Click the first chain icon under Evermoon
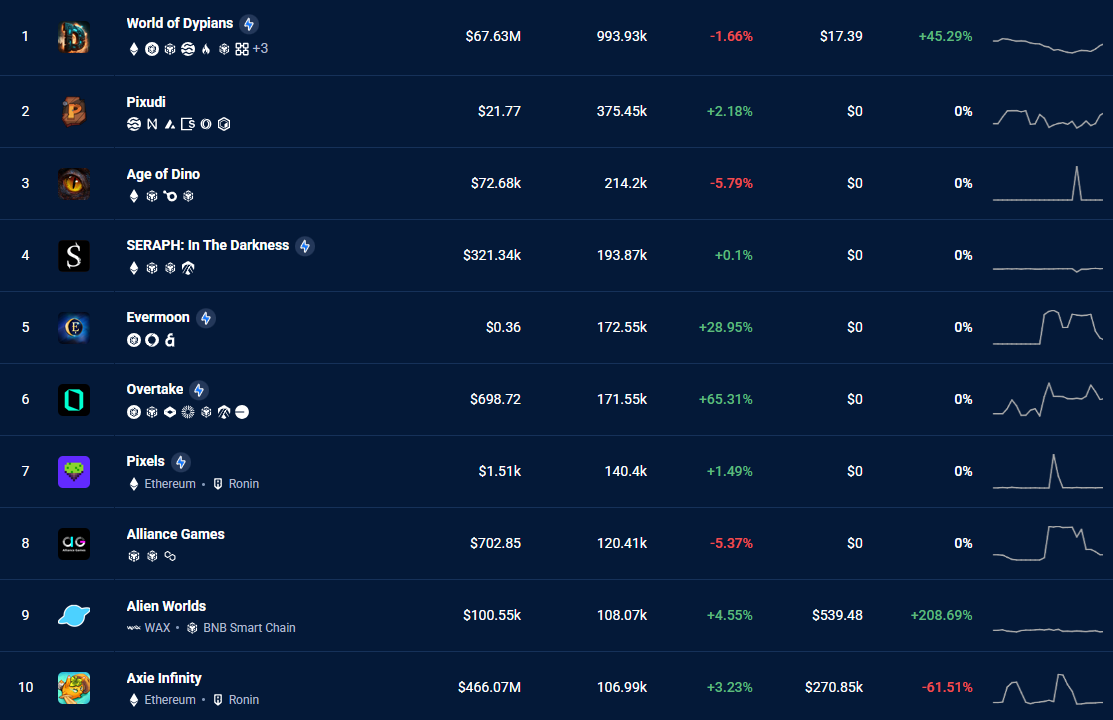The image size is (1113, 720). 133,340
